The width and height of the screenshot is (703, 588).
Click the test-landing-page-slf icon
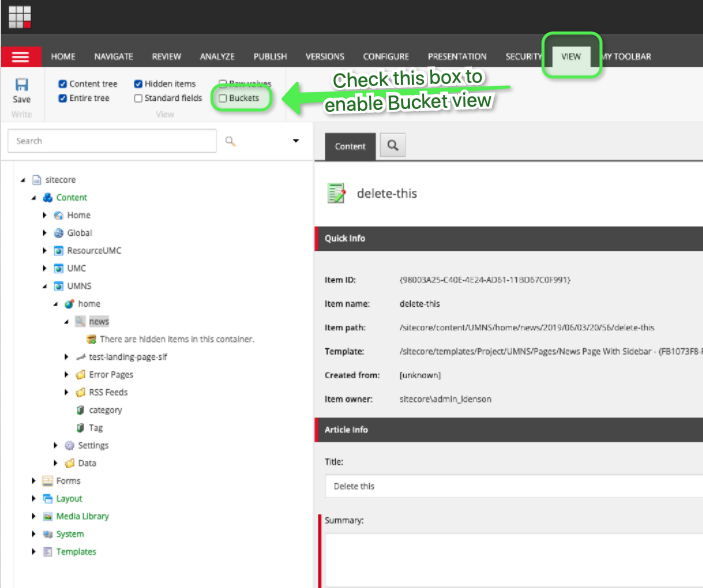coord(81,357)
